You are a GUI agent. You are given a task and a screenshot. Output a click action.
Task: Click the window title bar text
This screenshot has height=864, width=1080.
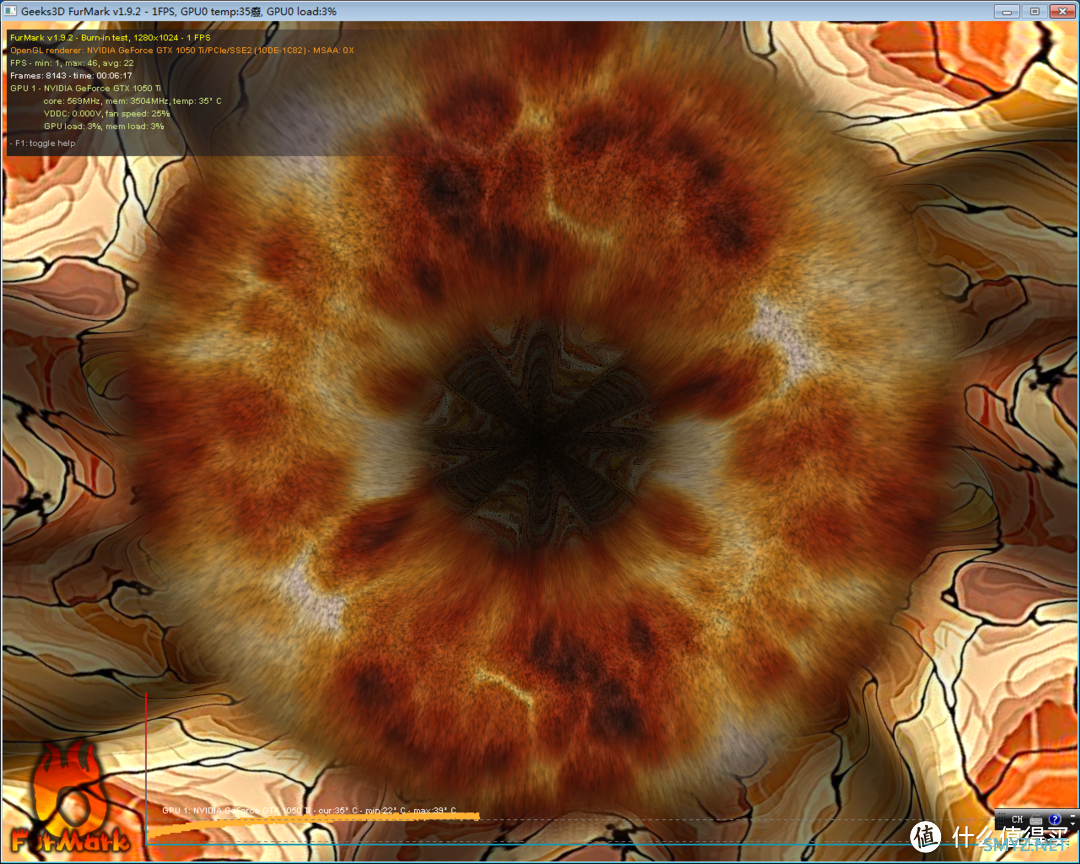(x=178, y=11)
